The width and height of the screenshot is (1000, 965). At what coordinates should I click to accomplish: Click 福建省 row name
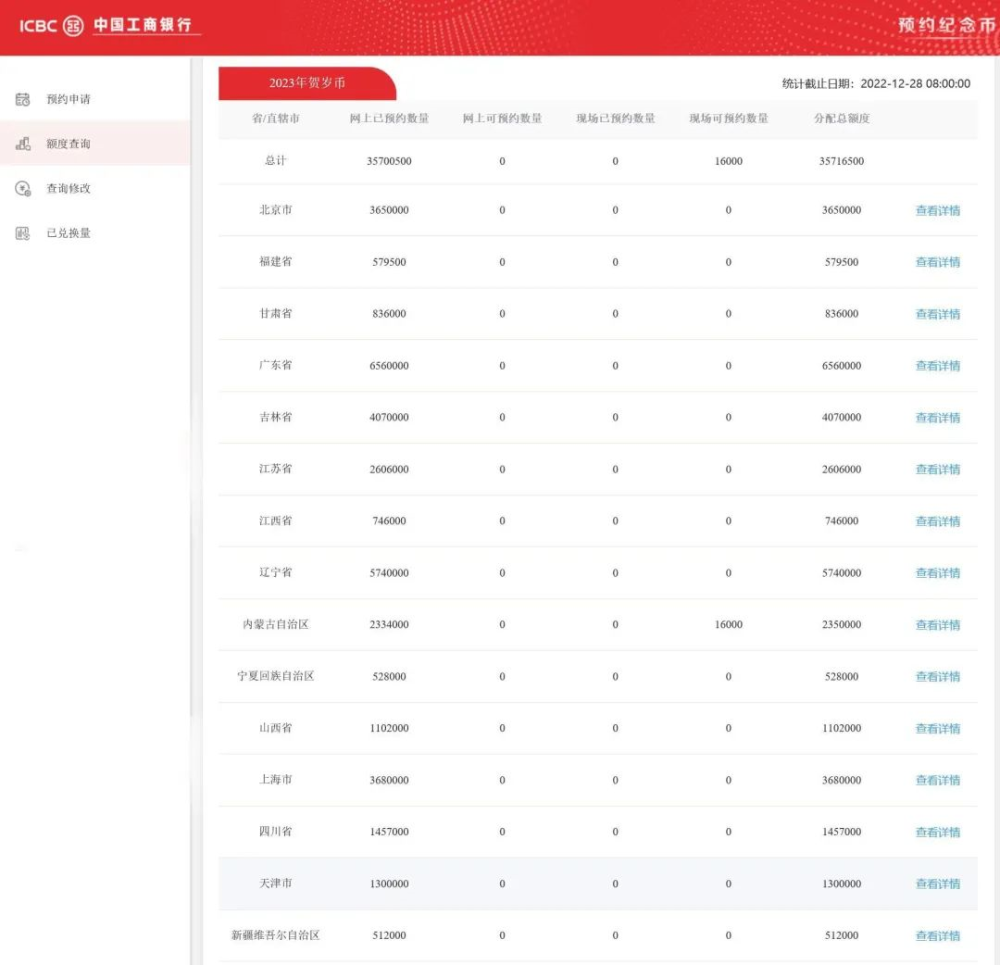276,262
